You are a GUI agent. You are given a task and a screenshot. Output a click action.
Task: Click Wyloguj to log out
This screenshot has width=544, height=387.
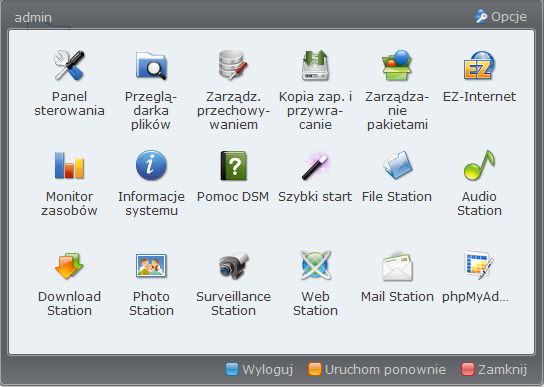point(259,369)
